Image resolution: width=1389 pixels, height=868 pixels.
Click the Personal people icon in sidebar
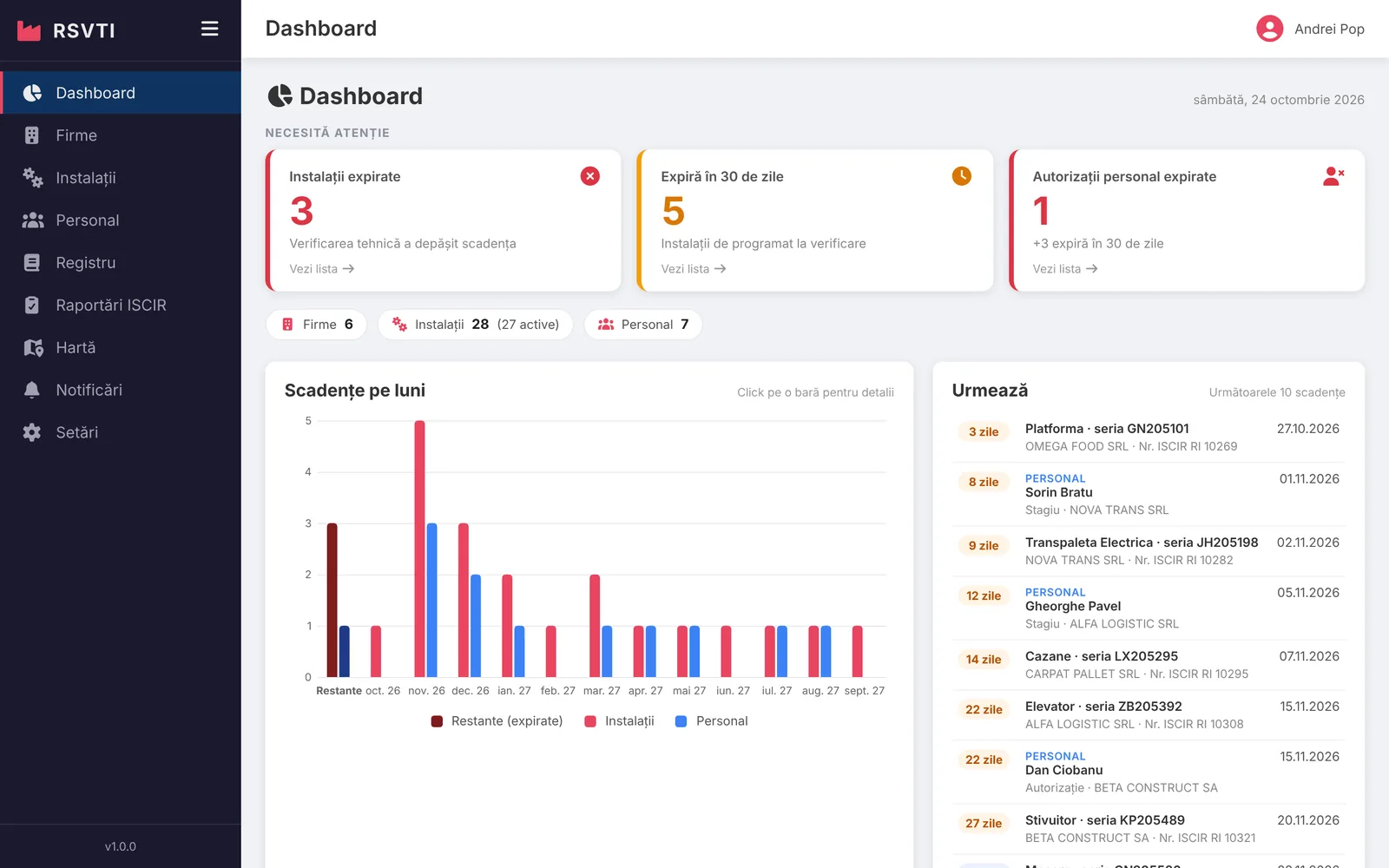pyautogui.click(x=32, y=220)
